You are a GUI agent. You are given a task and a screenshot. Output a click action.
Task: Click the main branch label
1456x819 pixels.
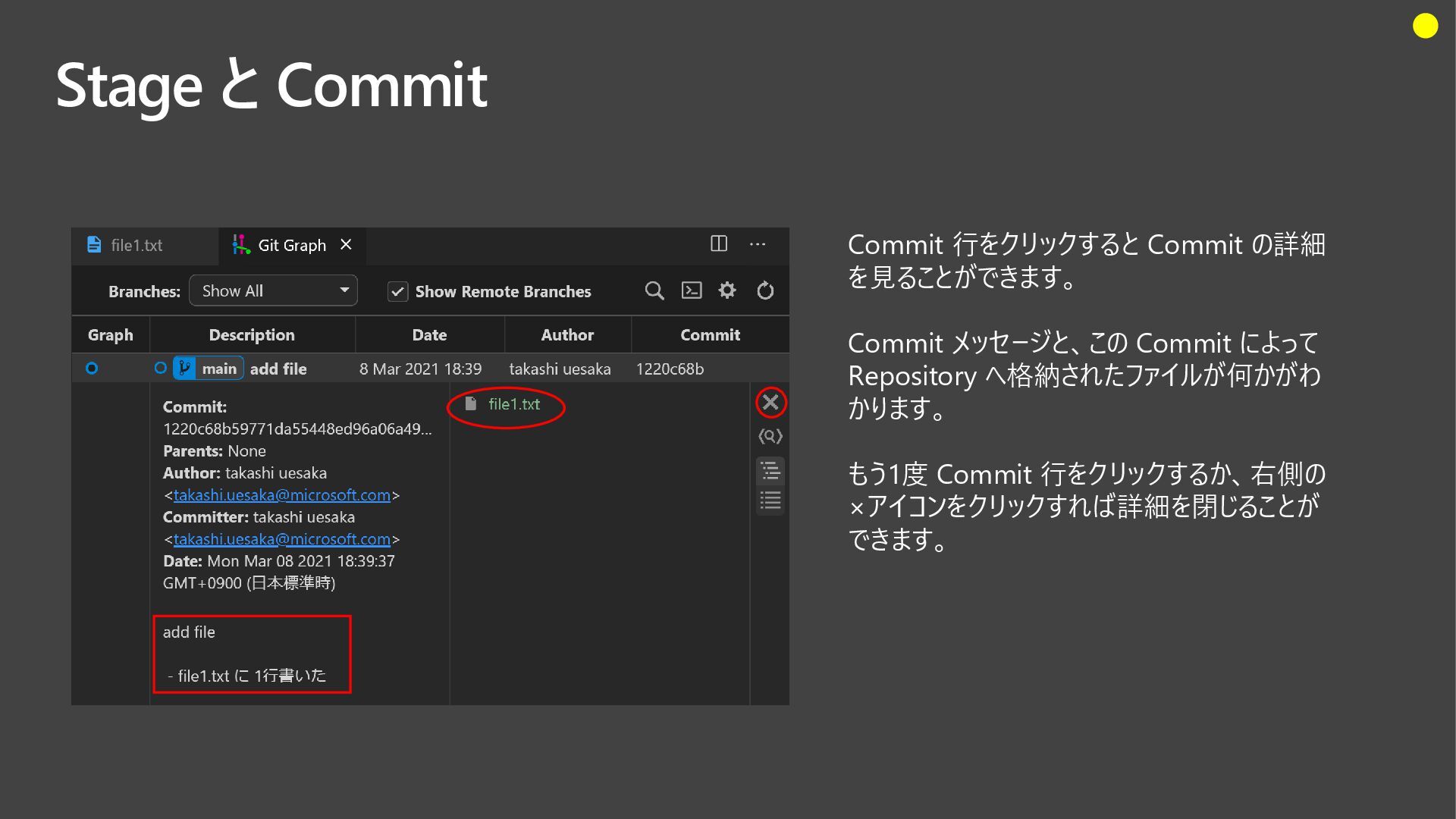pyautogui.click(x=218, y=369)
